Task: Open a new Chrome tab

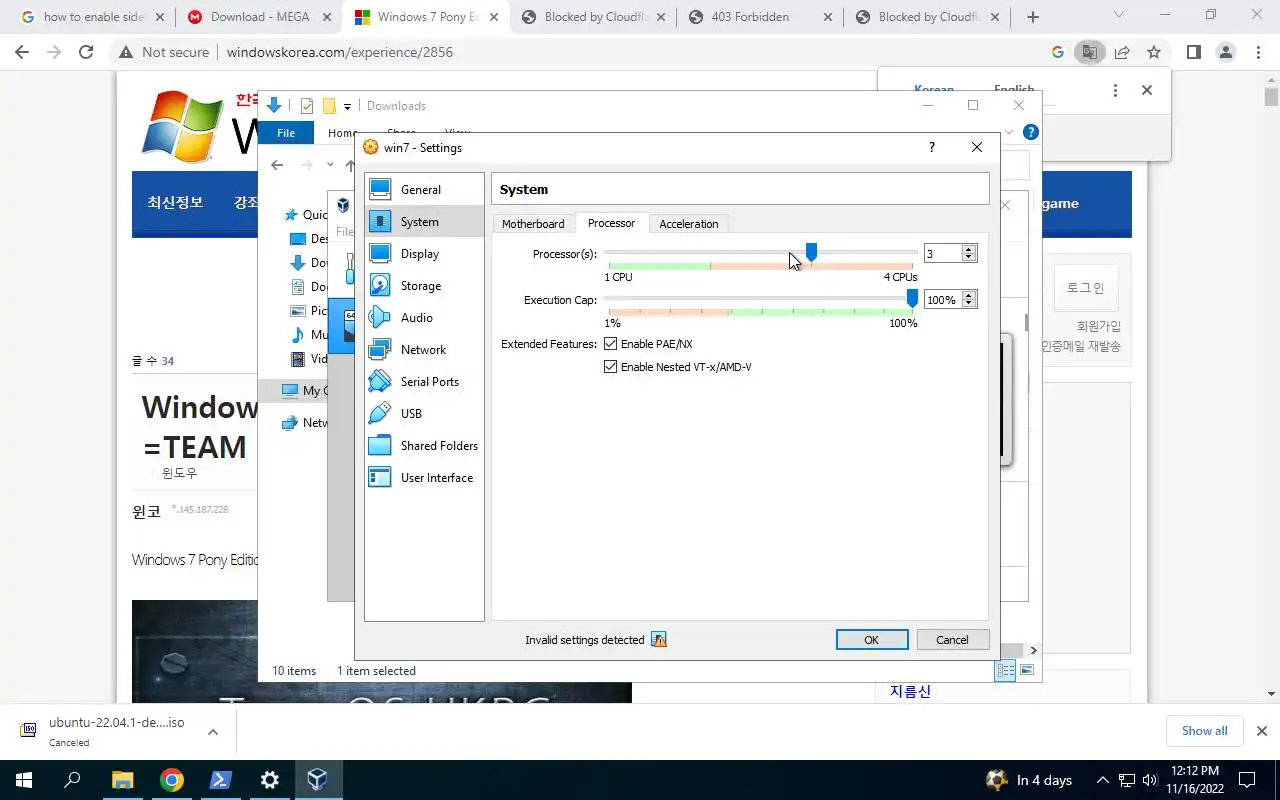Action: [1033, 17]
